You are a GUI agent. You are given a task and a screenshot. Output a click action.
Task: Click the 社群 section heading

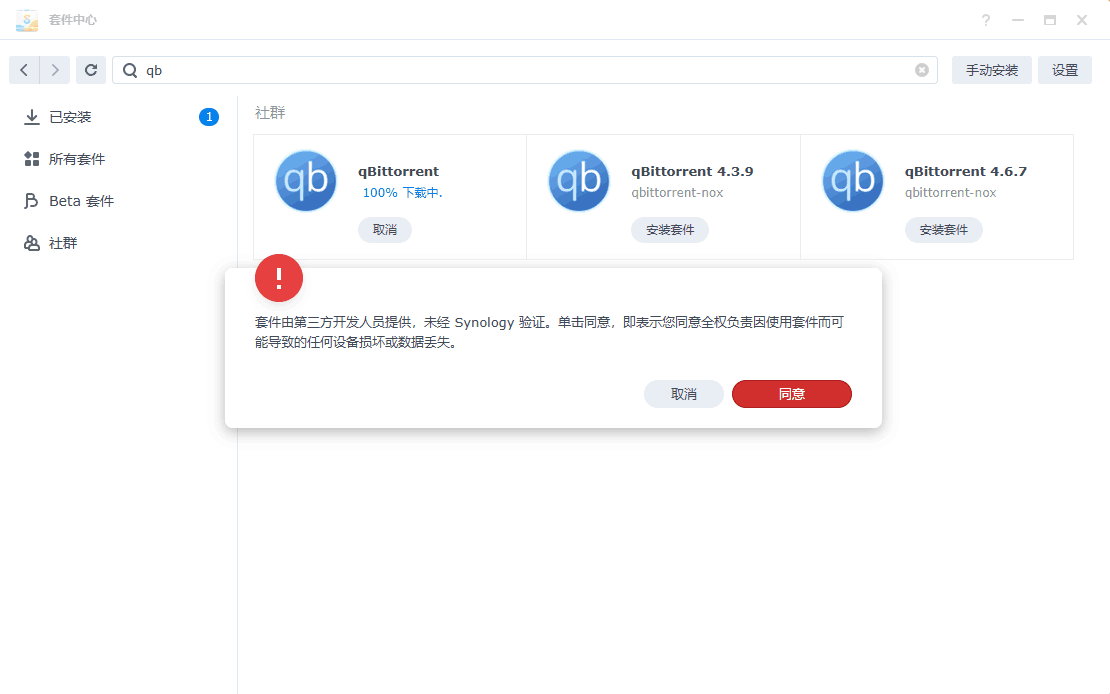click(x=270, y=113)
